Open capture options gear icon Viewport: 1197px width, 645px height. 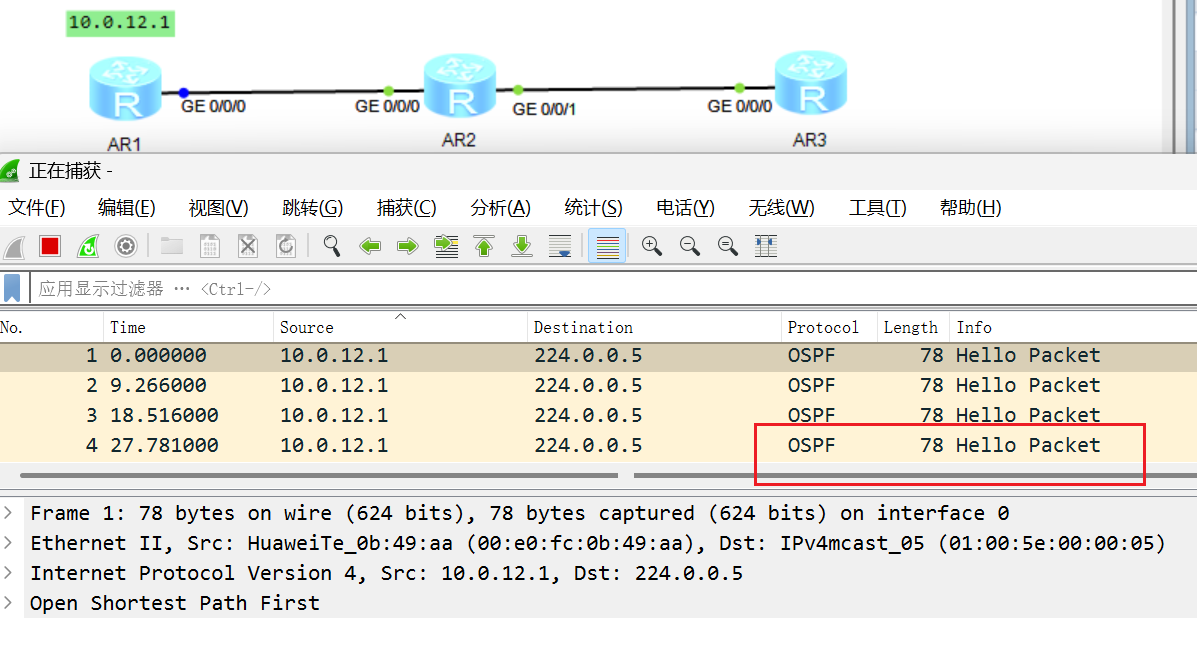pyautogui.click(x=126, y=246)
